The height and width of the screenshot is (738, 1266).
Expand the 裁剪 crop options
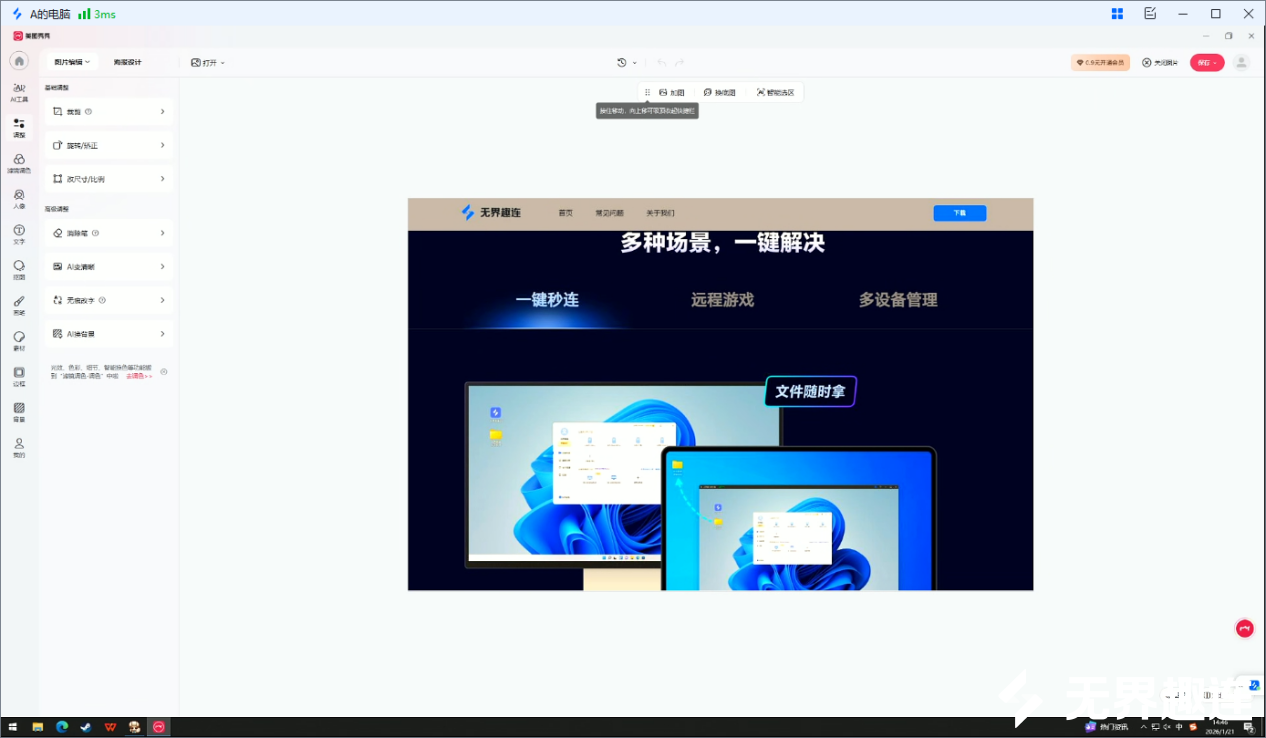[x=108, y=111]
